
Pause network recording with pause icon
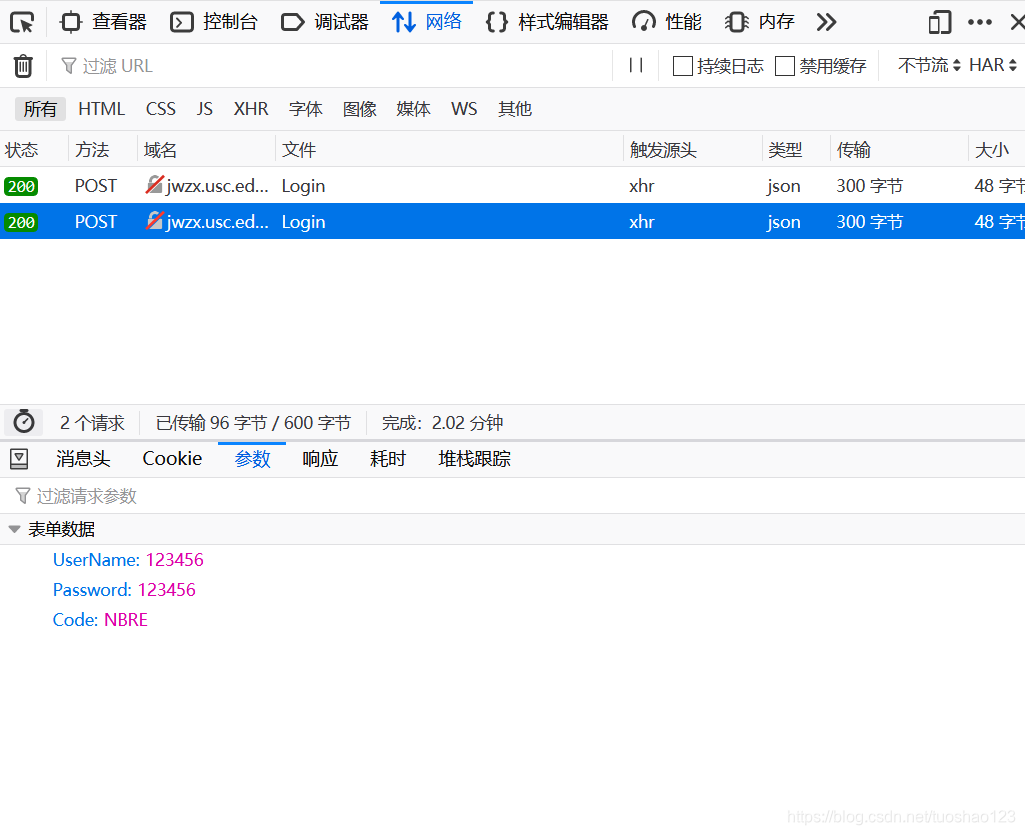coord(636,65)
